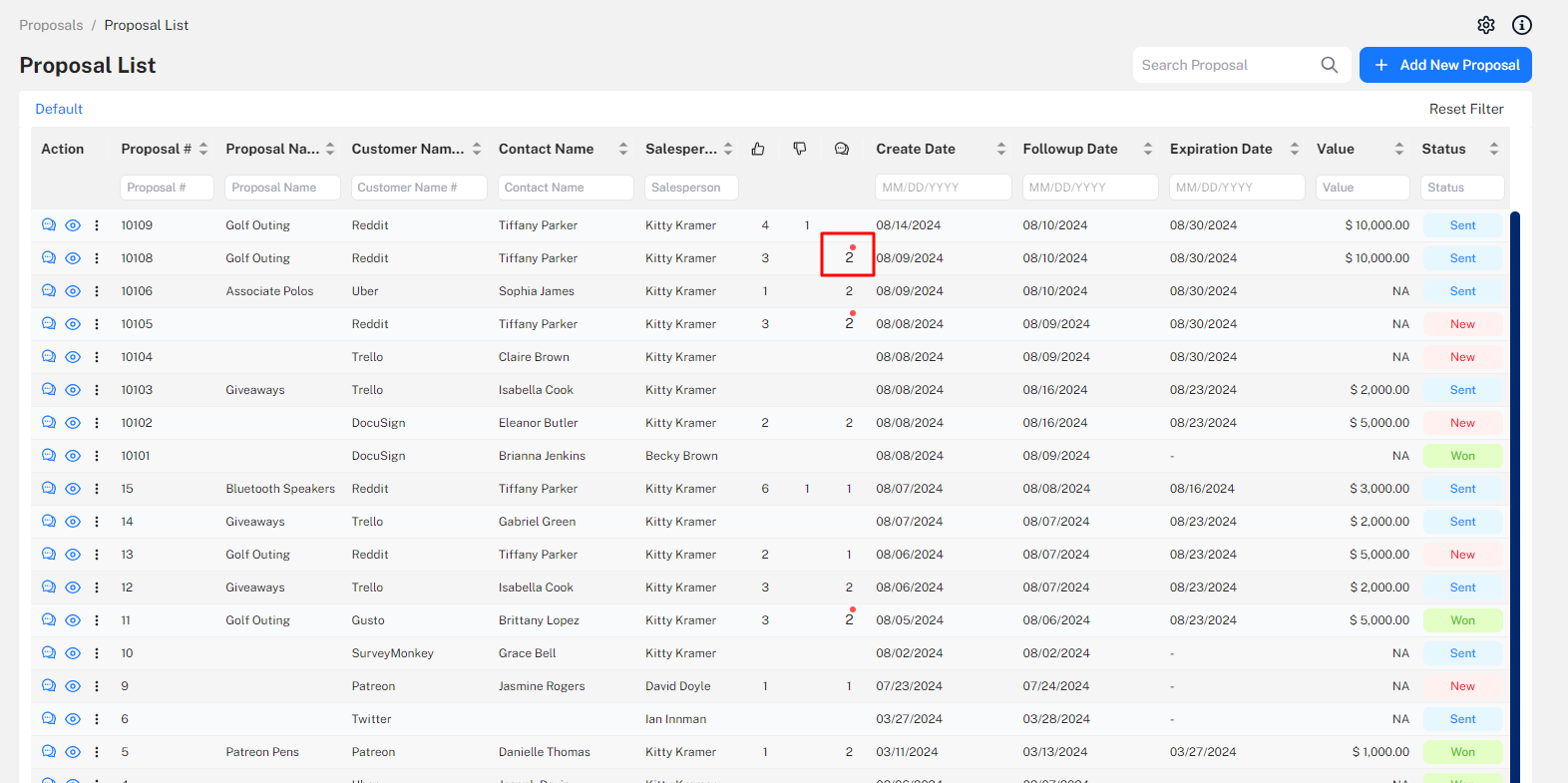Screen dimensions: 1568x783
Task: Click comment count for proposal 10105
Action: click(x=849, y=324)
